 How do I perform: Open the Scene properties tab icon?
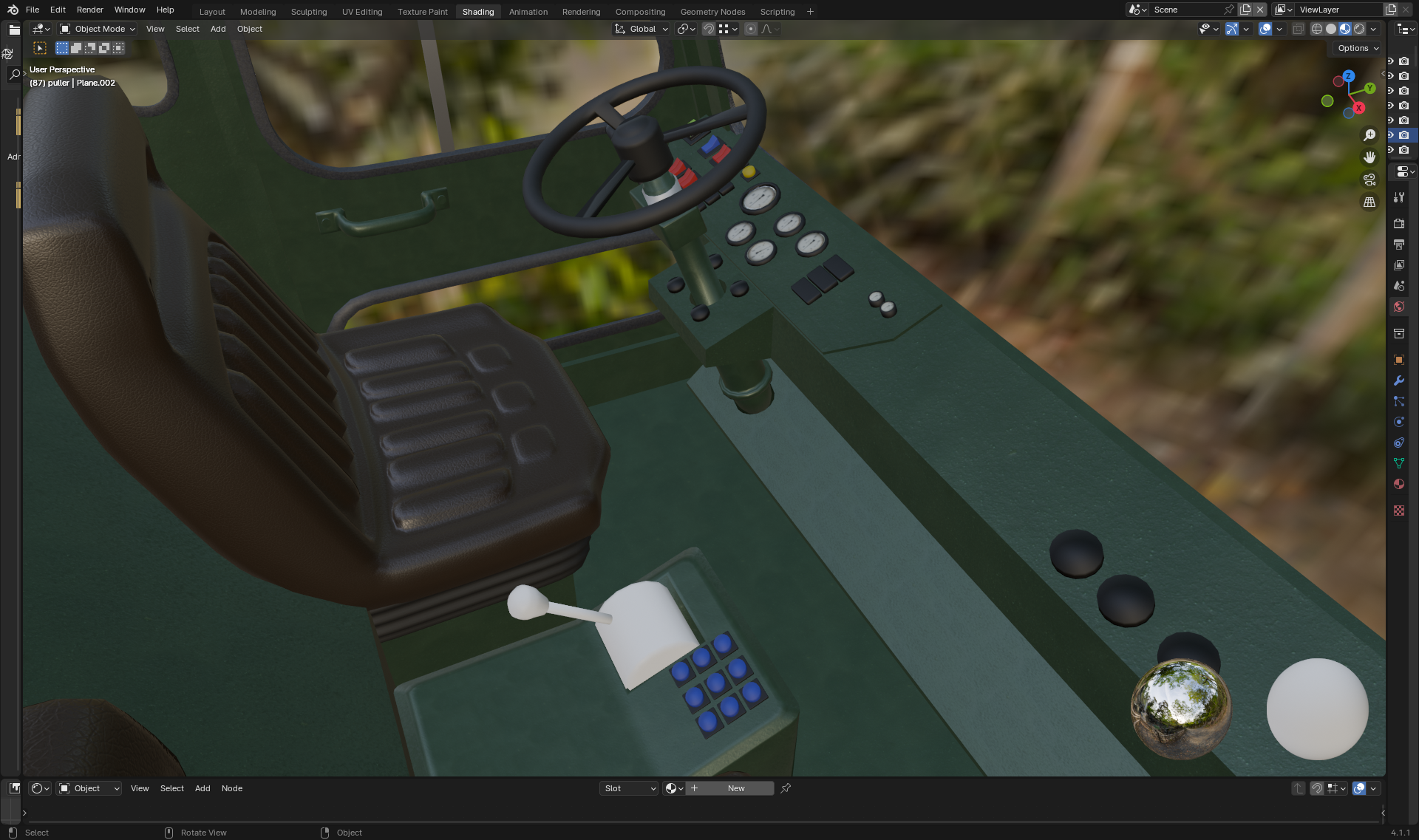(x=1399, y=285)
